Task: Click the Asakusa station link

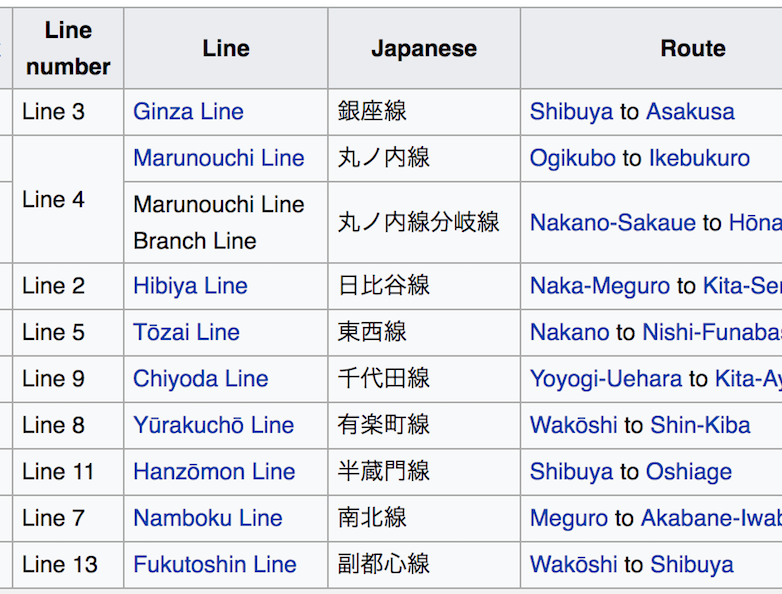Action: click(x=690, y=112)
